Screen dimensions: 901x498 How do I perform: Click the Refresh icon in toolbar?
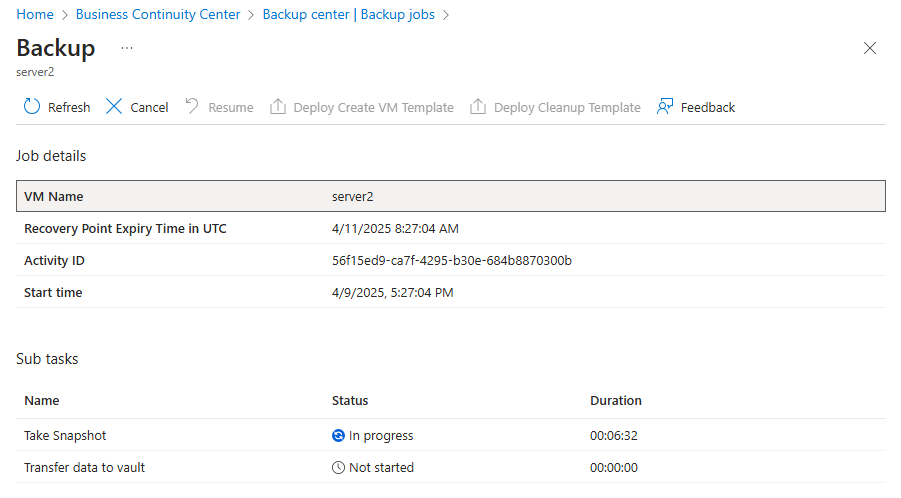click(x=32, y=107)
